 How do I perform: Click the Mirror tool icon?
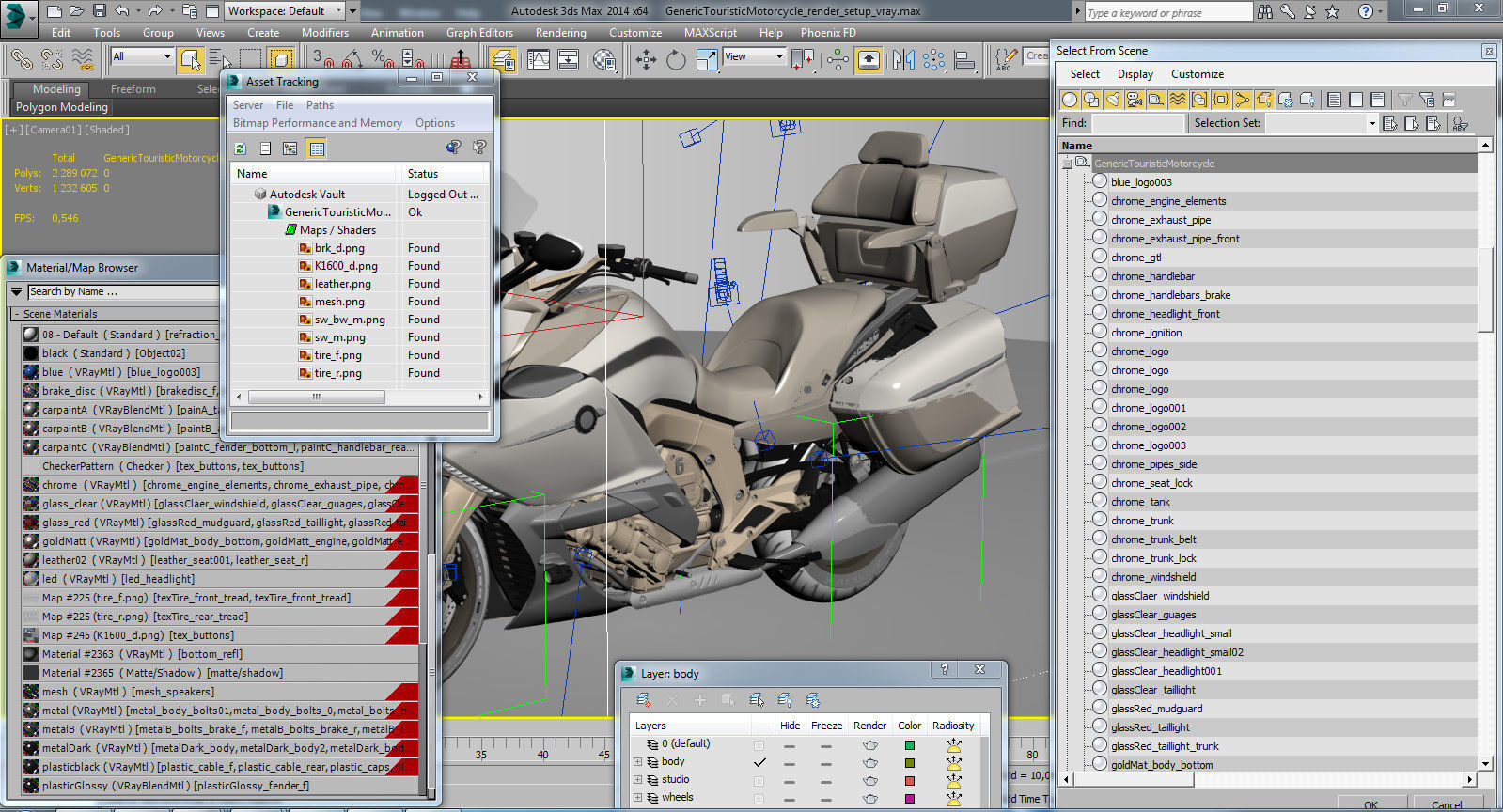coord(903,60)
